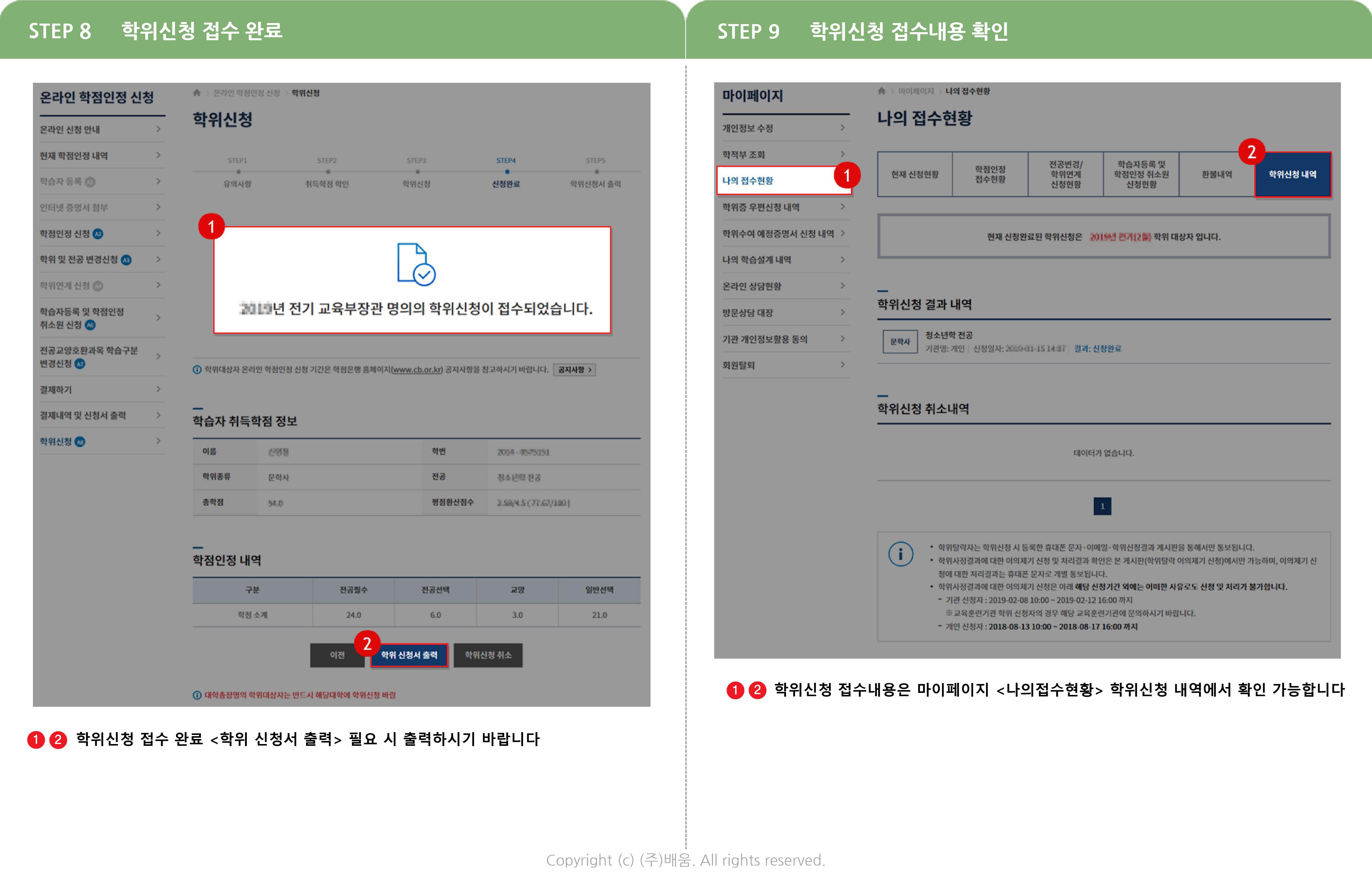
Task: Click 3.0 value under 교양 column
Action: click(517, 615)
